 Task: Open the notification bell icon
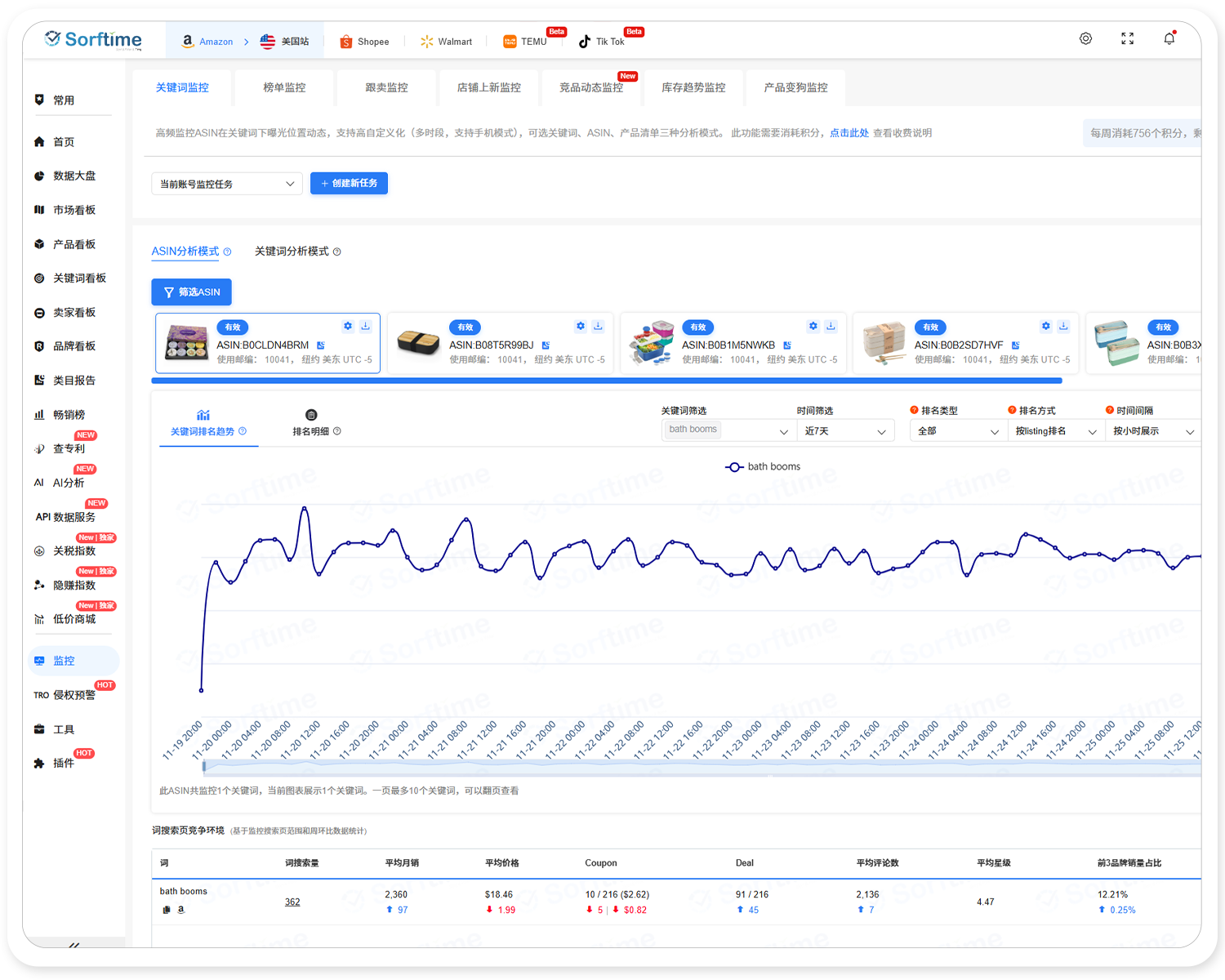tap(1169, 38)
